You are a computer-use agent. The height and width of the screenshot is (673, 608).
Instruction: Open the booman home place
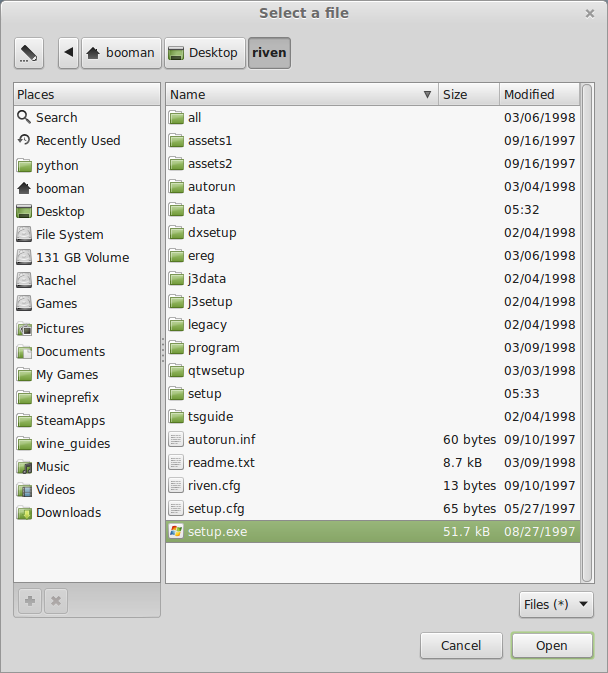87,188
